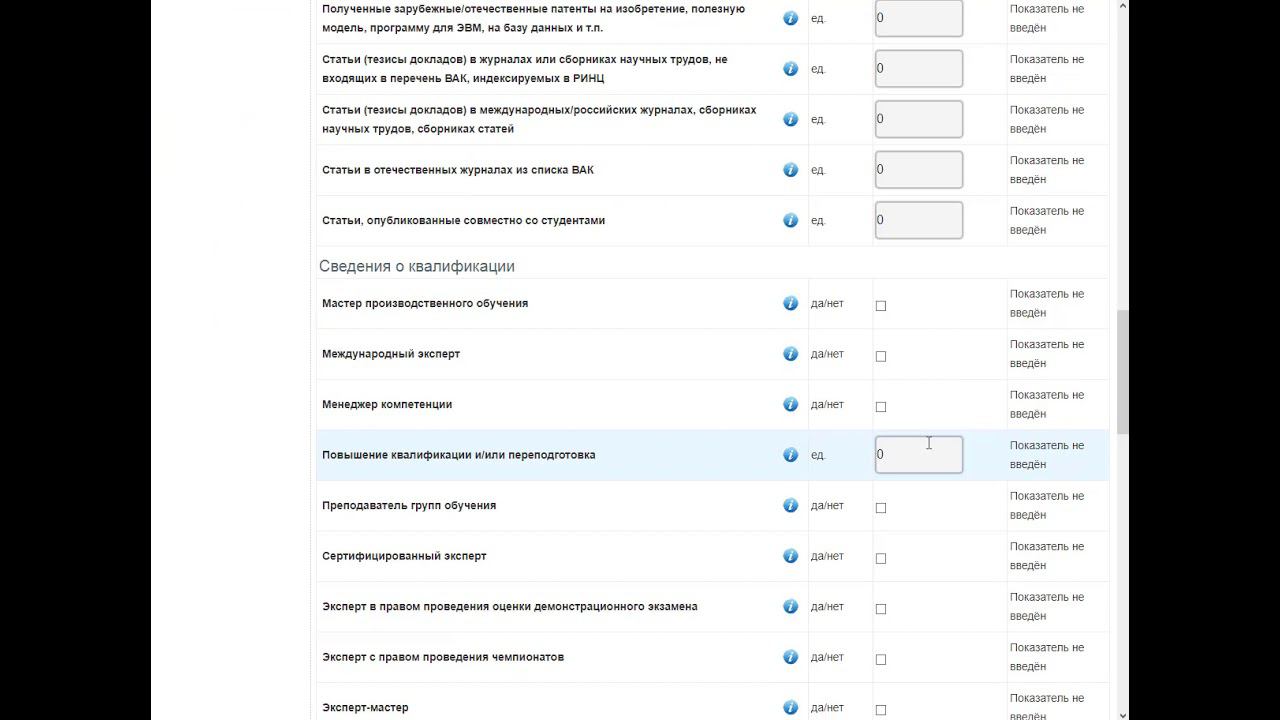Focus the 'Повышение квалификации и/или переподготовка' number field
1280x720 pixels.
pyautogui.click(x=918, y=455)
